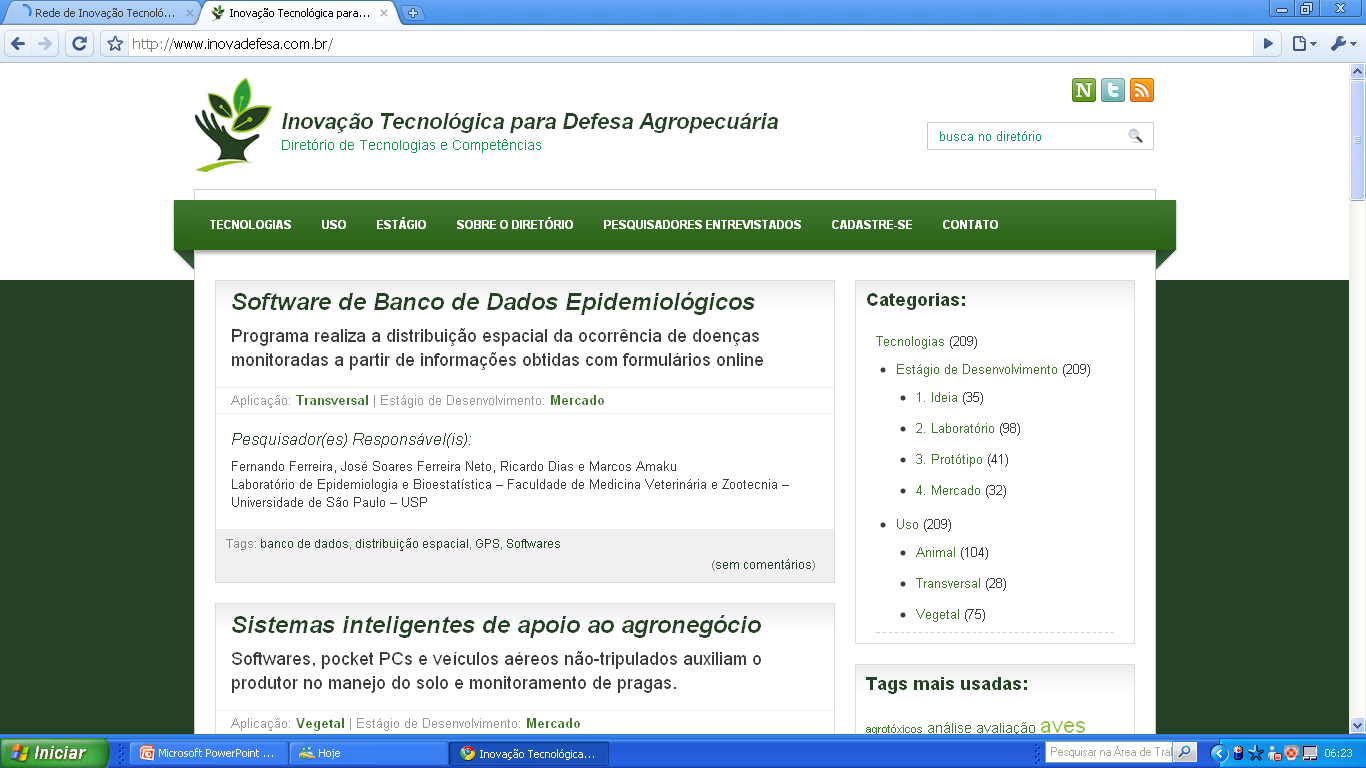Click the magnifier icon in directory search
The height and width of the screenshot is (768, 1366).
pyautogui.click(x=1135, y=136)
